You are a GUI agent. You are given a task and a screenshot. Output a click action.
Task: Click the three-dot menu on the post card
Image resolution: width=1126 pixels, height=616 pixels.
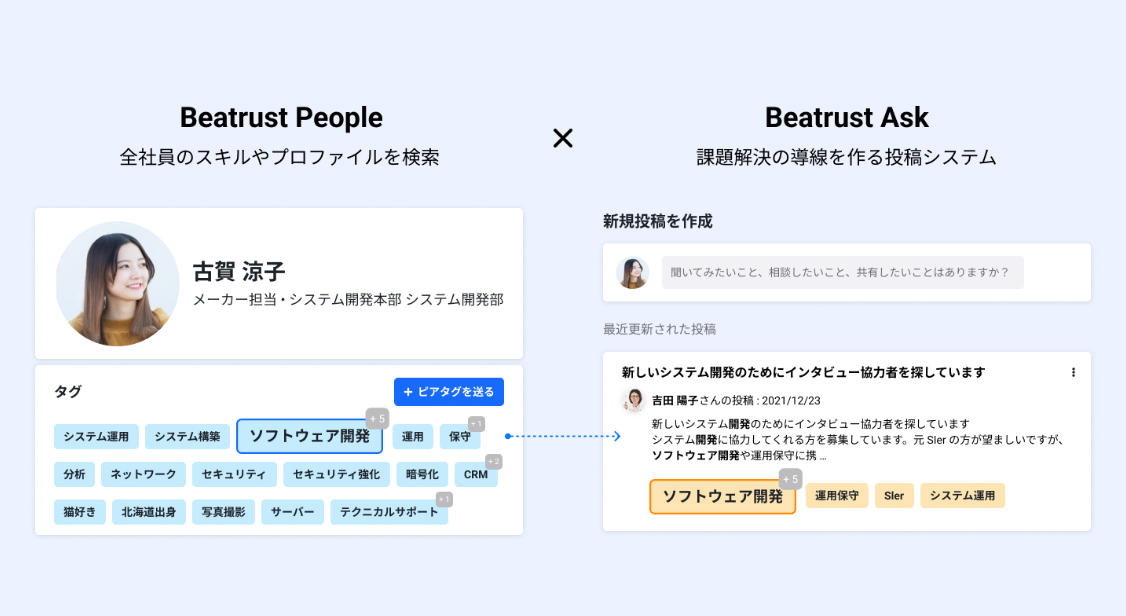coord(1073,372)
